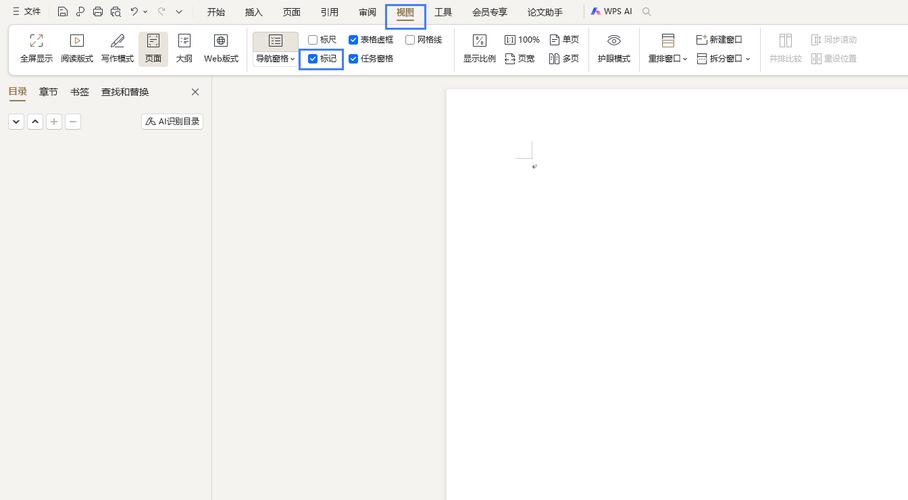Click 同步滚动 sync scroll

(834, 39)
